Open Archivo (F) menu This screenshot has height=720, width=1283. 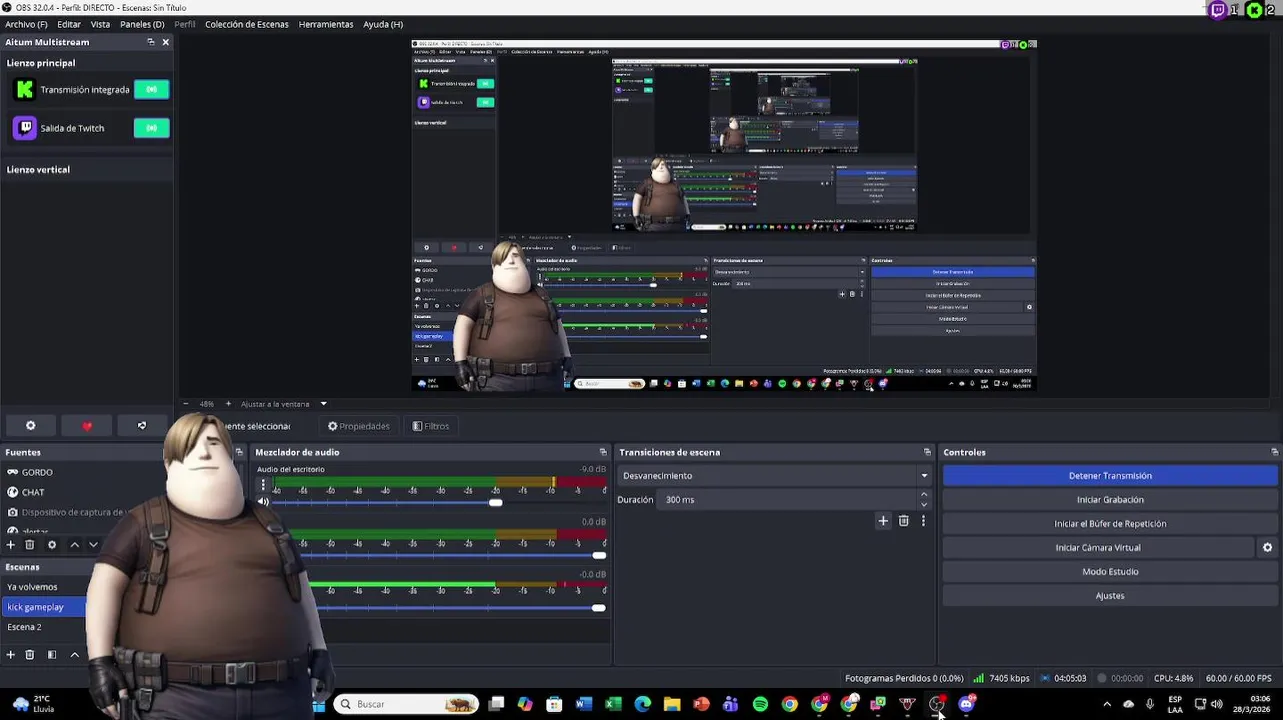click(26, 24)
